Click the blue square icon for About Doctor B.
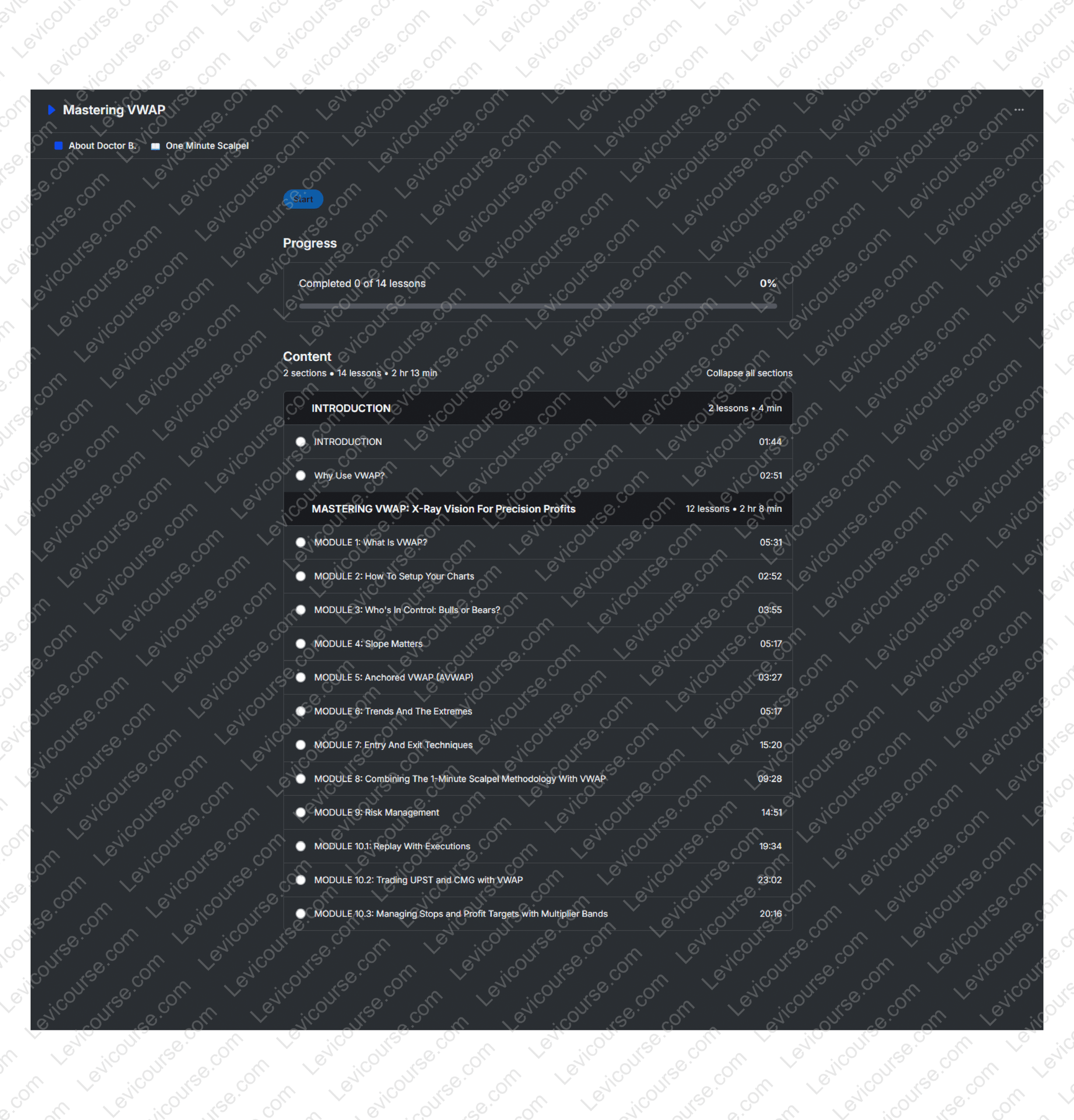 pos(58,146)
